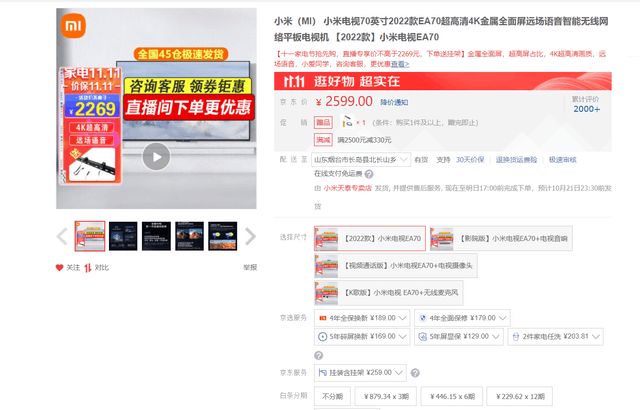Select 不分期 installment option
640x410 pixels.
(332, 396)
